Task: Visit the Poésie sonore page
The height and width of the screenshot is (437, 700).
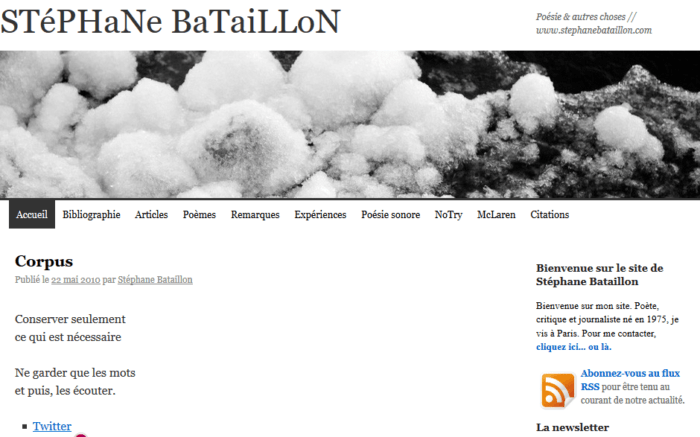Action: tap(390, 215)
